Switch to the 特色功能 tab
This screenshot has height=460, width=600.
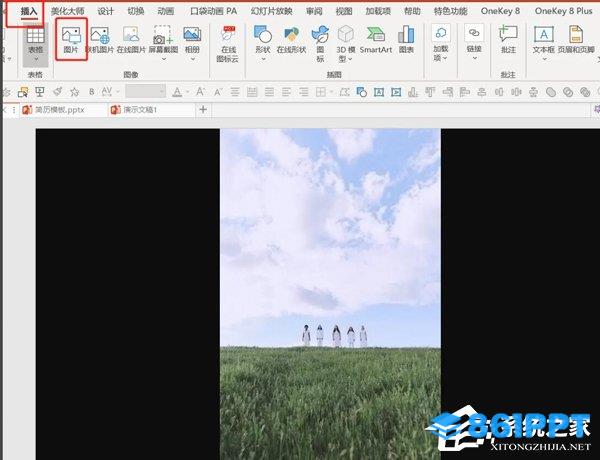450,11
